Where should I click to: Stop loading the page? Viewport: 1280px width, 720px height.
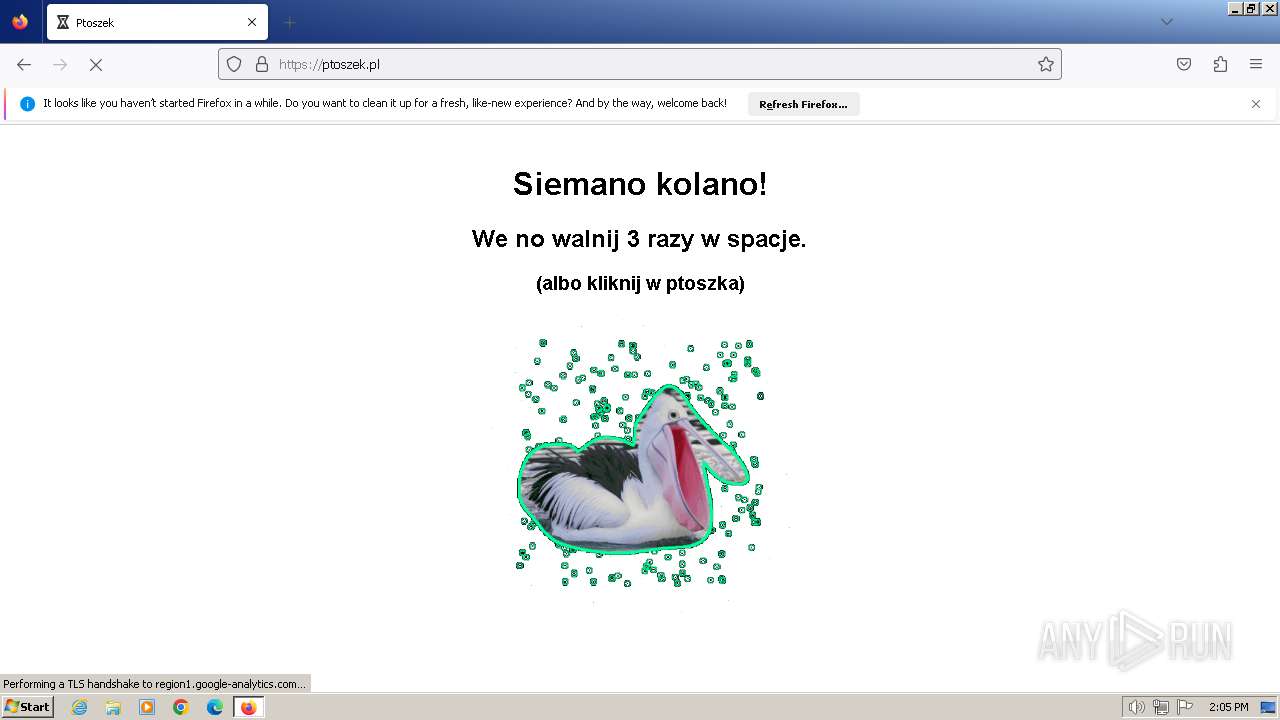(96, 64)
